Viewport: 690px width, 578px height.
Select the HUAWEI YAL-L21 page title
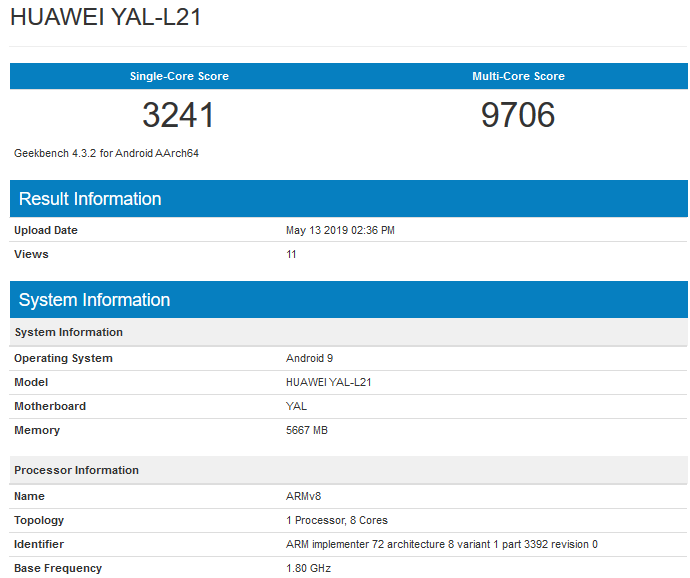coord(106,17)
